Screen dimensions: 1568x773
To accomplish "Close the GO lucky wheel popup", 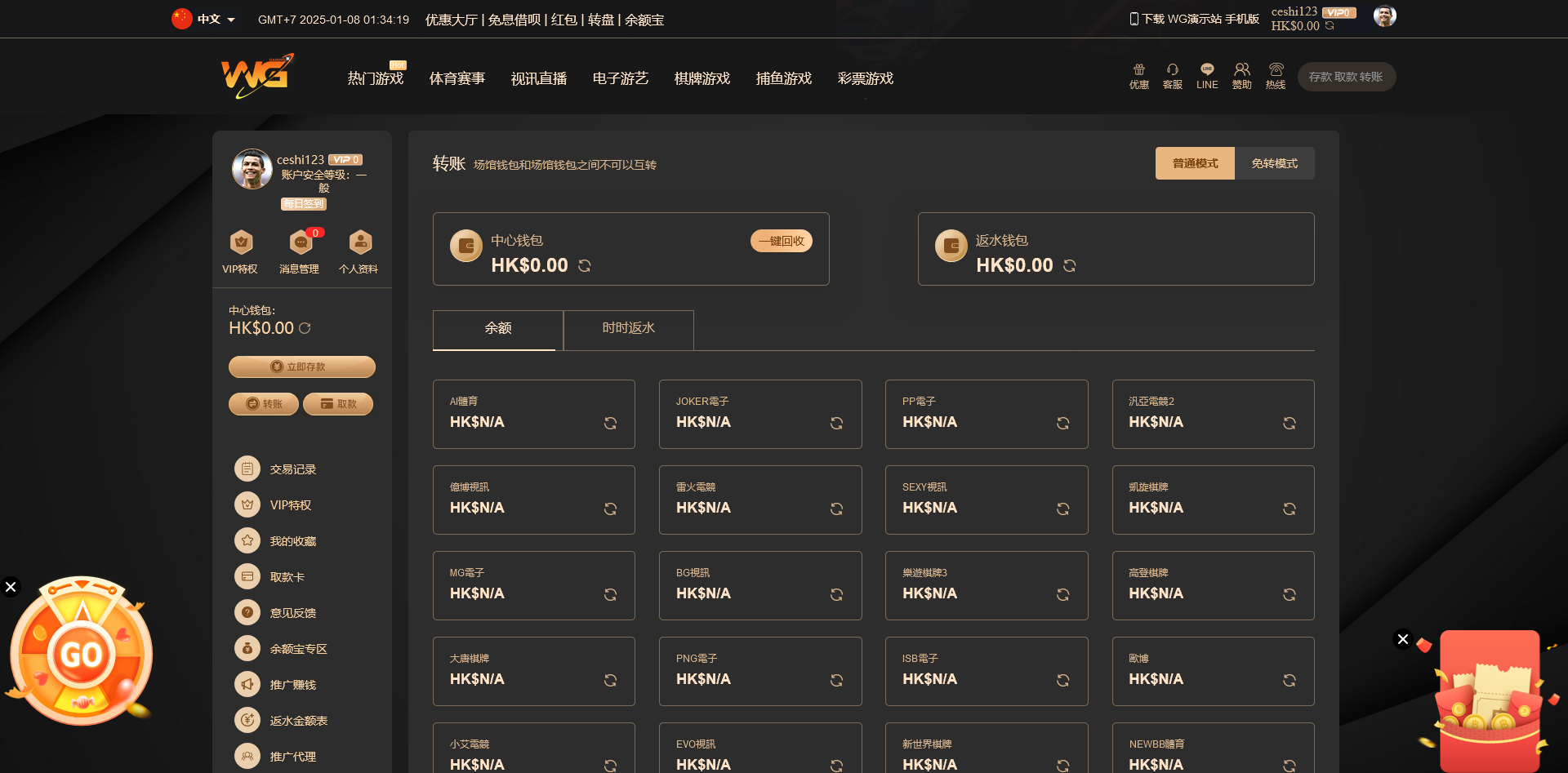I will click(x=11, y=587).
